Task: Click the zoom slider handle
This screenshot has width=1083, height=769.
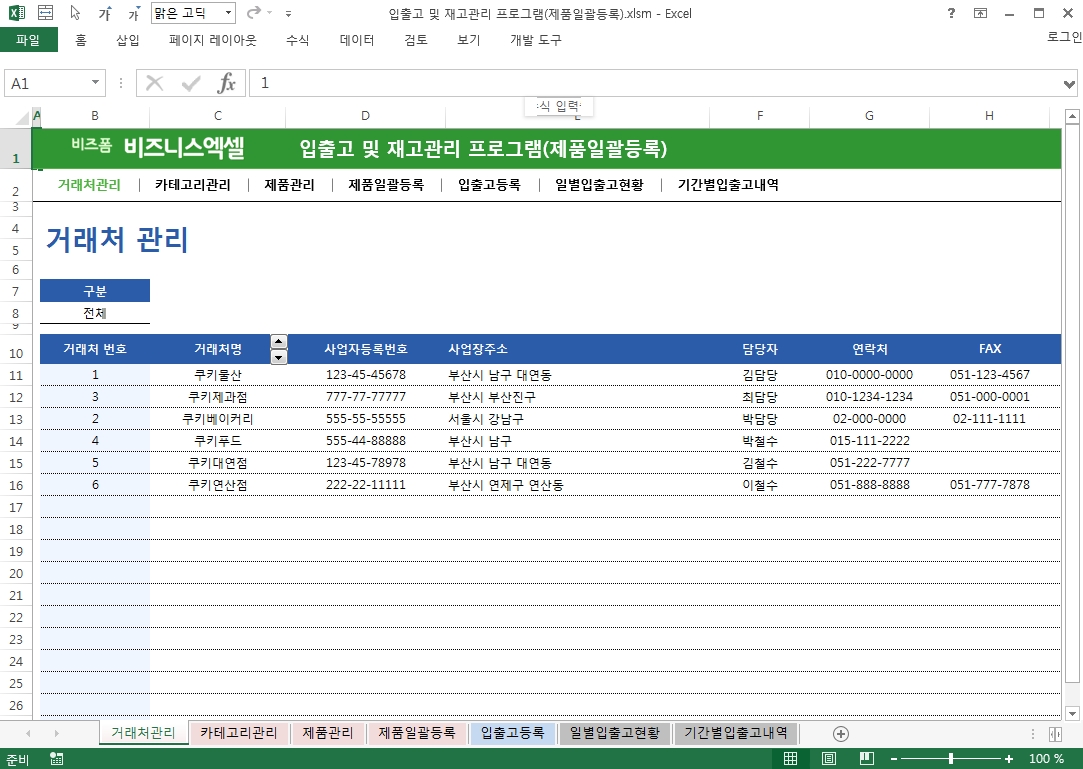Action: click(950, 759)
